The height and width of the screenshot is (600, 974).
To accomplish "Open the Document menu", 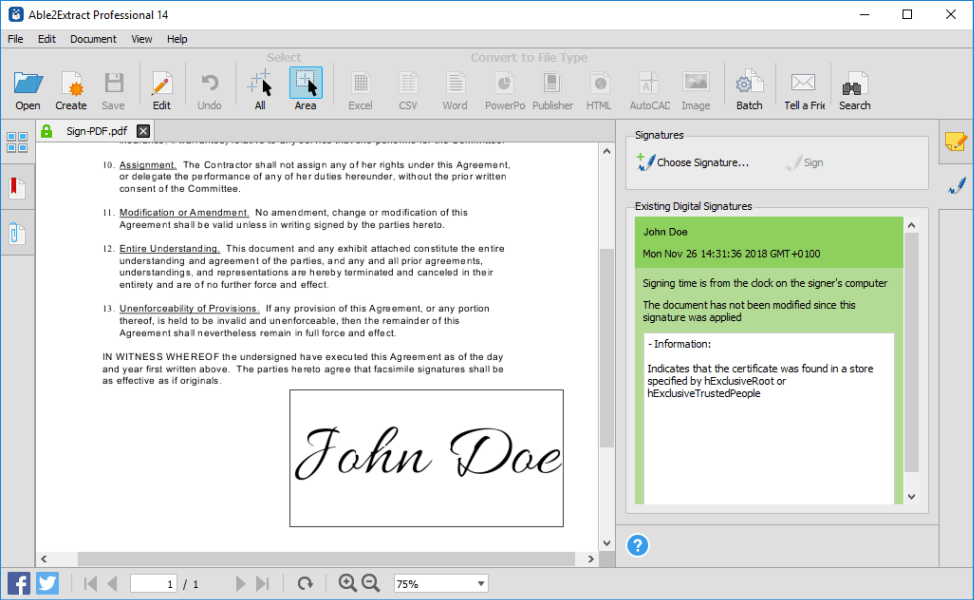I will [x=93, y=39].
